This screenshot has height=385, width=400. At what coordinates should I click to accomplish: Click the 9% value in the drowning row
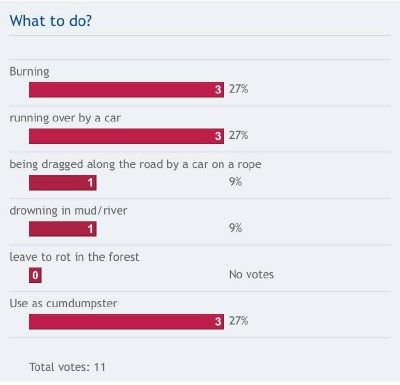(235, 228)
